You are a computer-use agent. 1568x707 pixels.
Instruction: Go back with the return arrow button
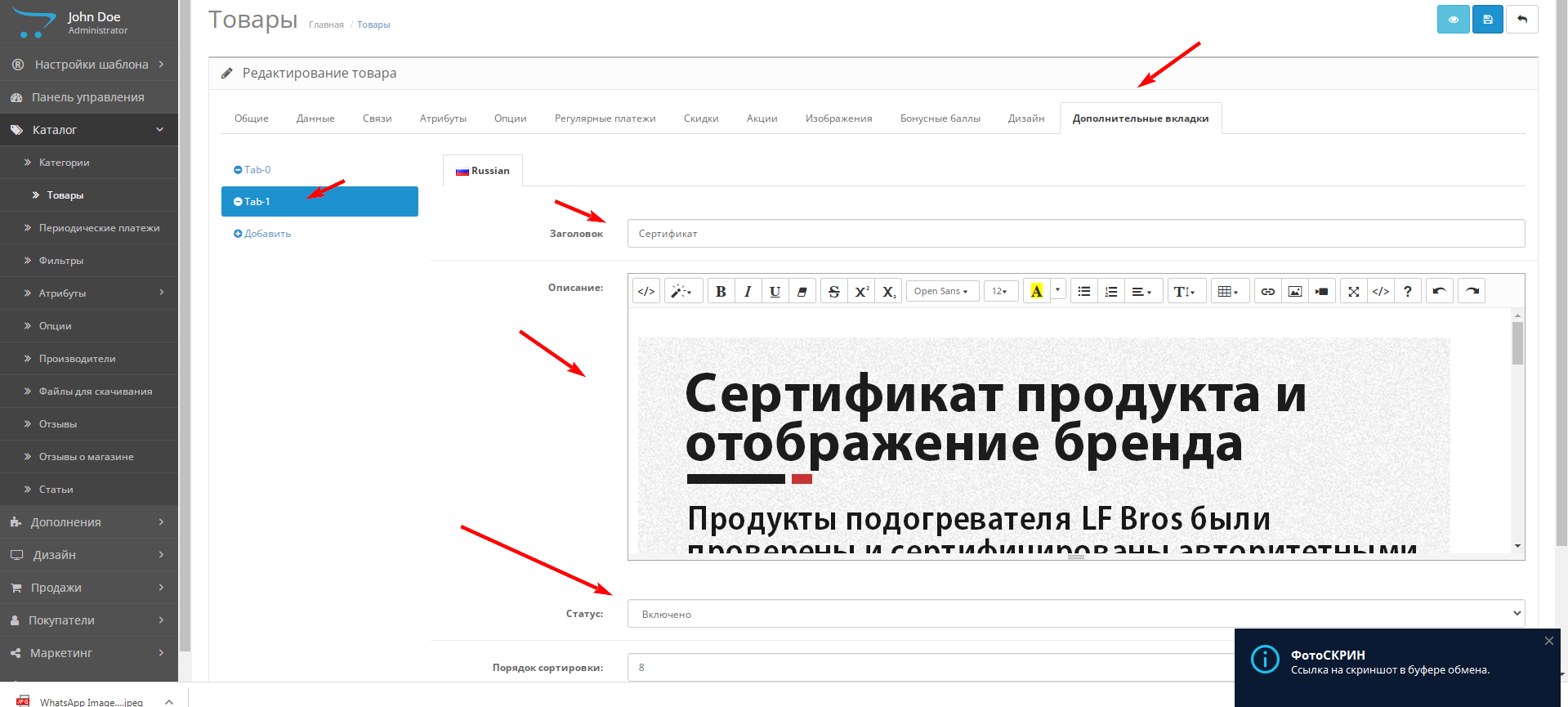[x=1522, y=19]
